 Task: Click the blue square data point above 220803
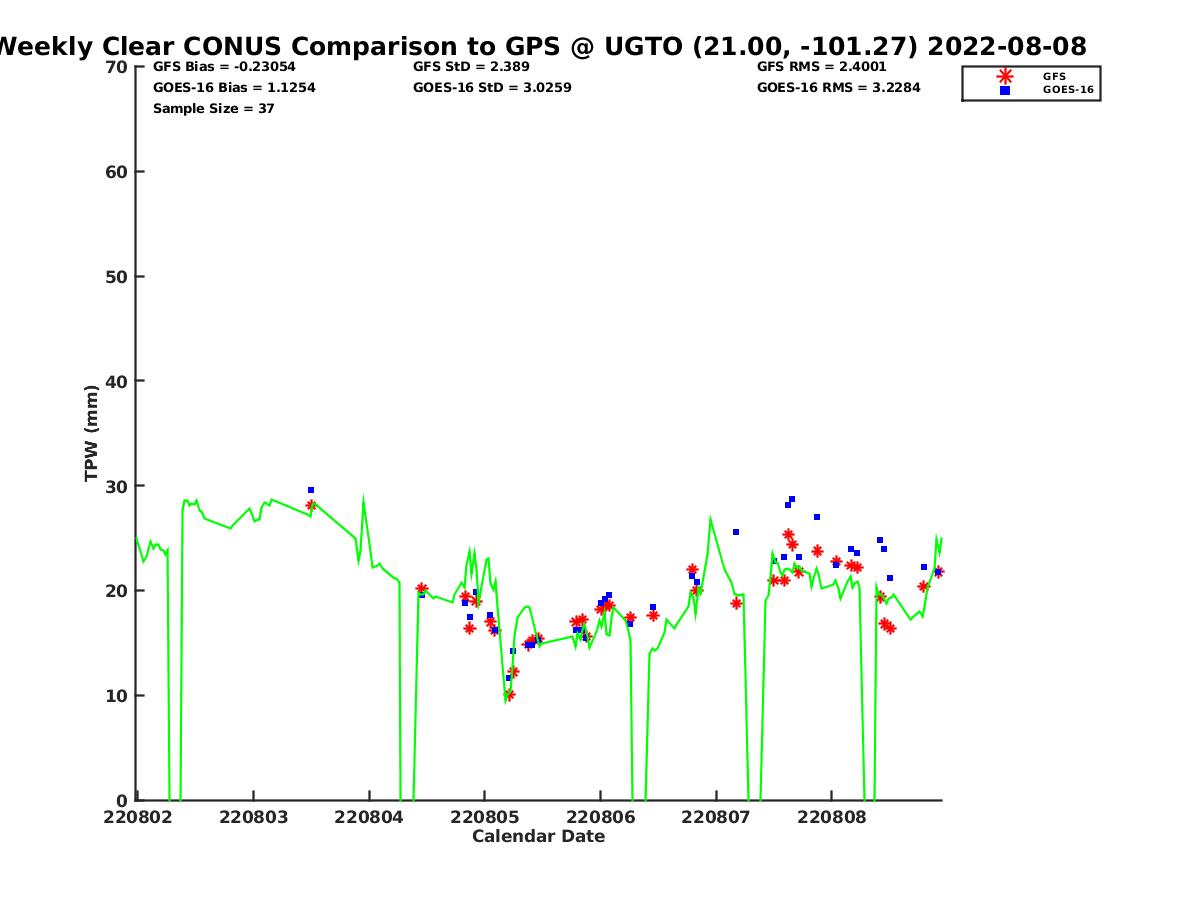[x=311, y=490]
